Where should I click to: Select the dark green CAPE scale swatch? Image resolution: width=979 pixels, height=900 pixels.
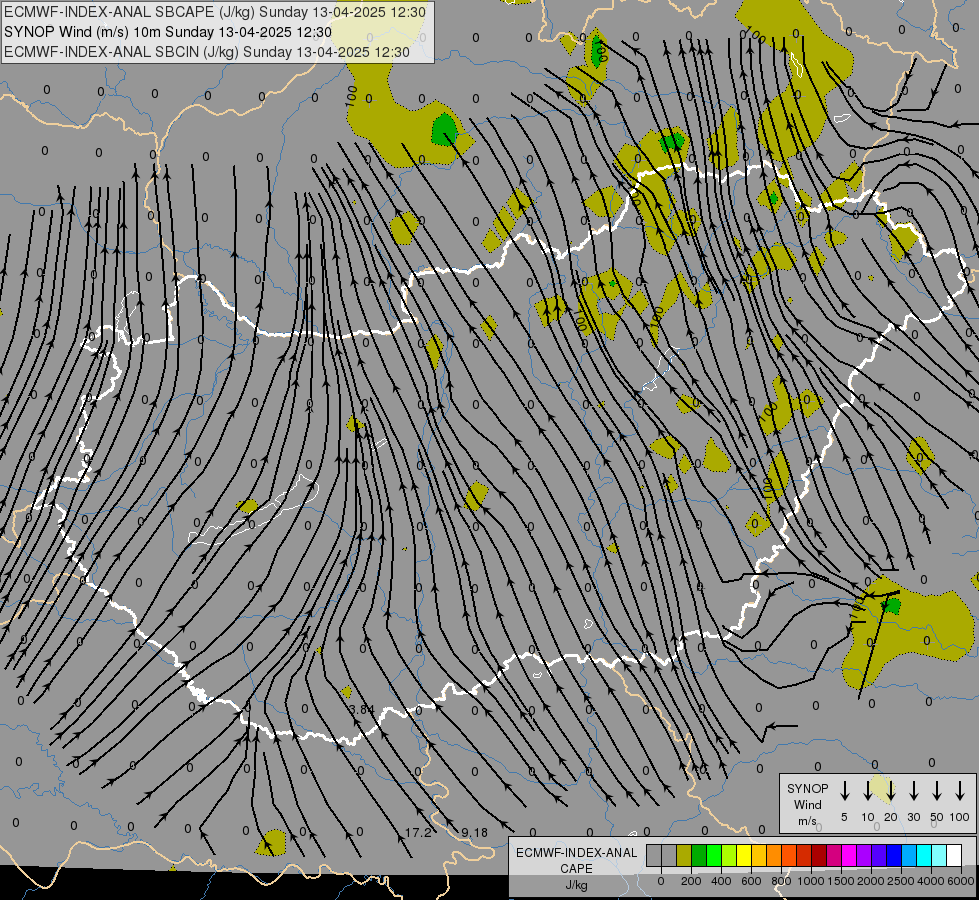point(699,855)
